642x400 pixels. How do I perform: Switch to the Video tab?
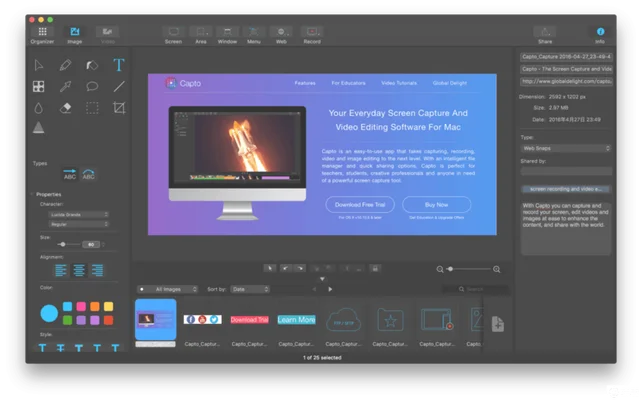[107, 35]
